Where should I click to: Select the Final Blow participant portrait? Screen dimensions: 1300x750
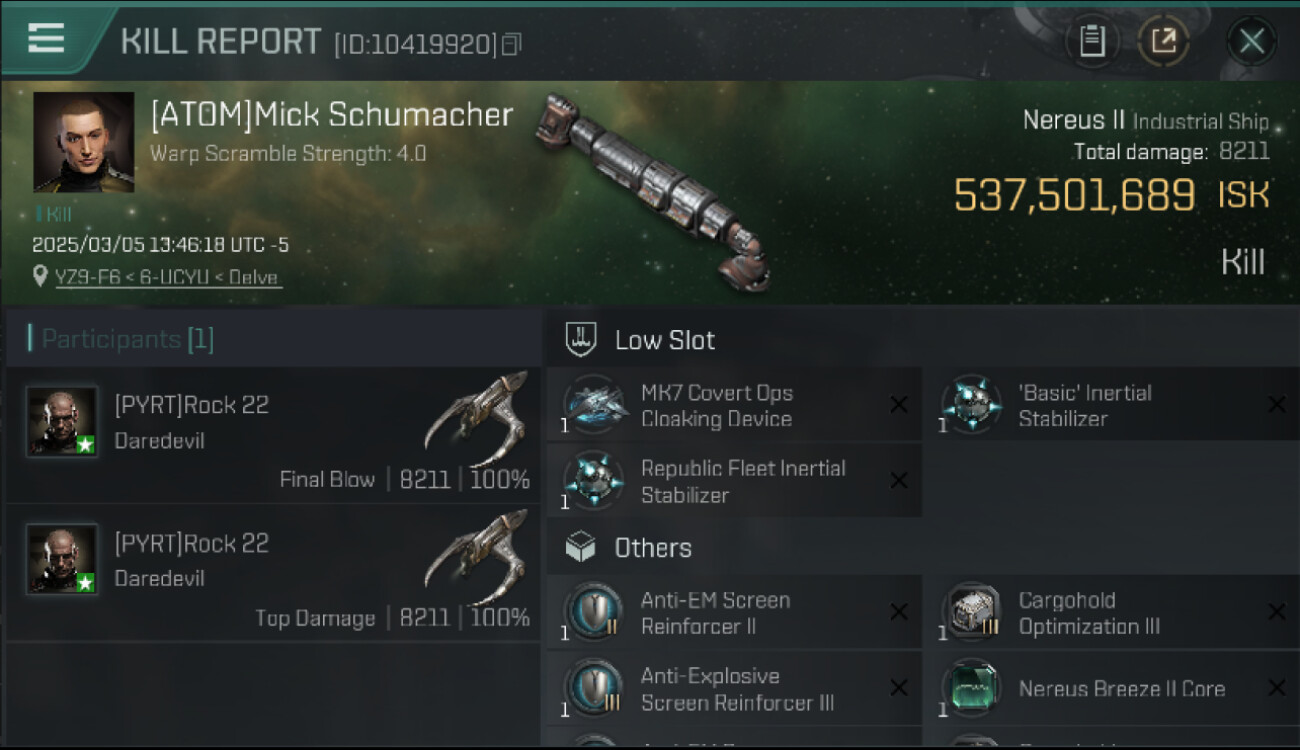pyautogui.click(x=62, y=422)
